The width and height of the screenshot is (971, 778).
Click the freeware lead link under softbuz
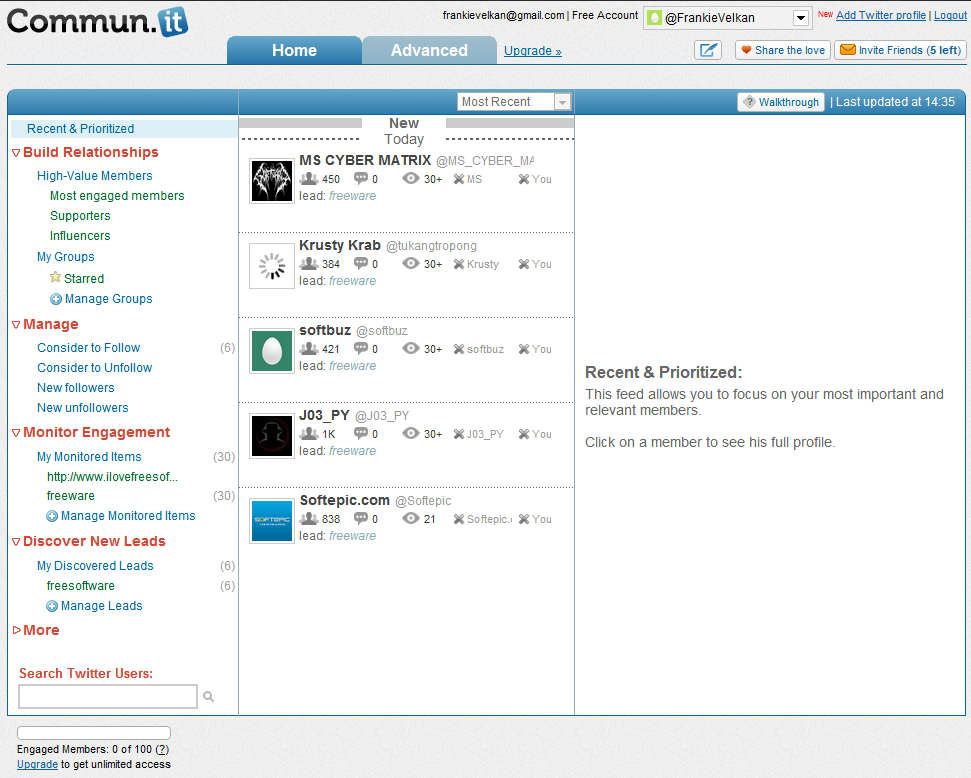tap(352, 366)
